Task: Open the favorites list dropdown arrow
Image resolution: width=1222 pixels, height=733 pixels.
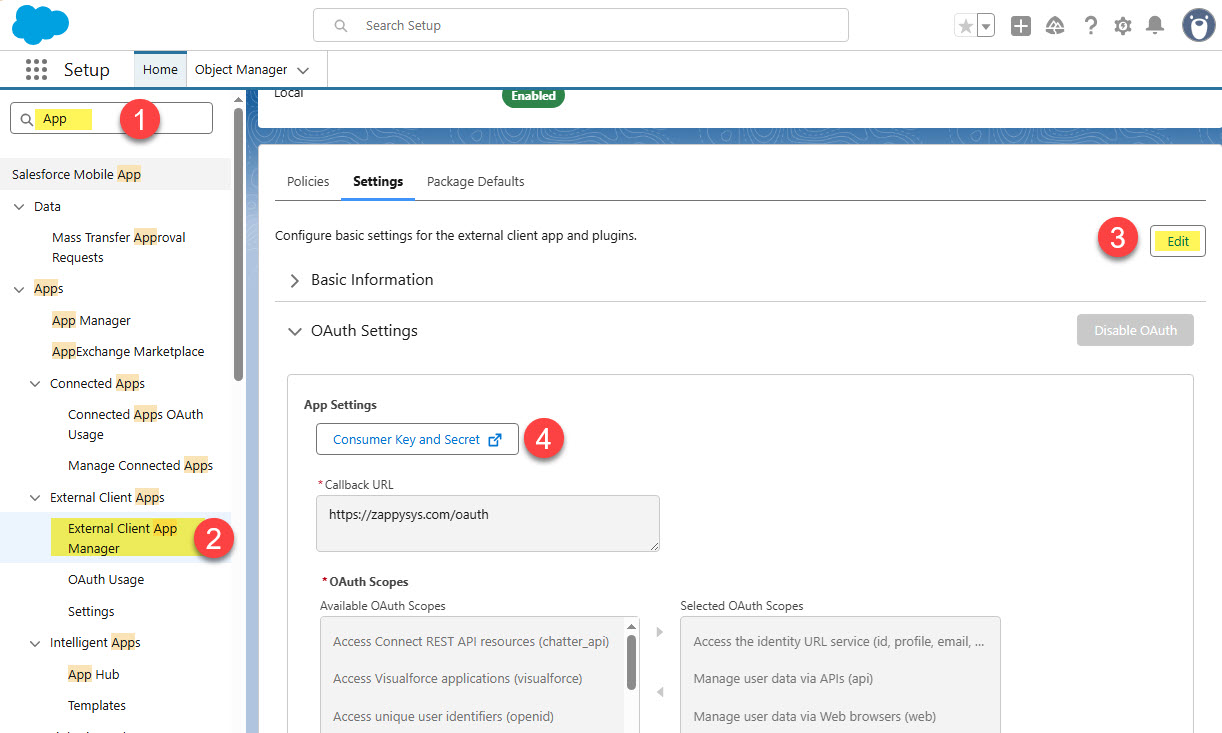Action: pyautogui.click(x=986, y=27)
